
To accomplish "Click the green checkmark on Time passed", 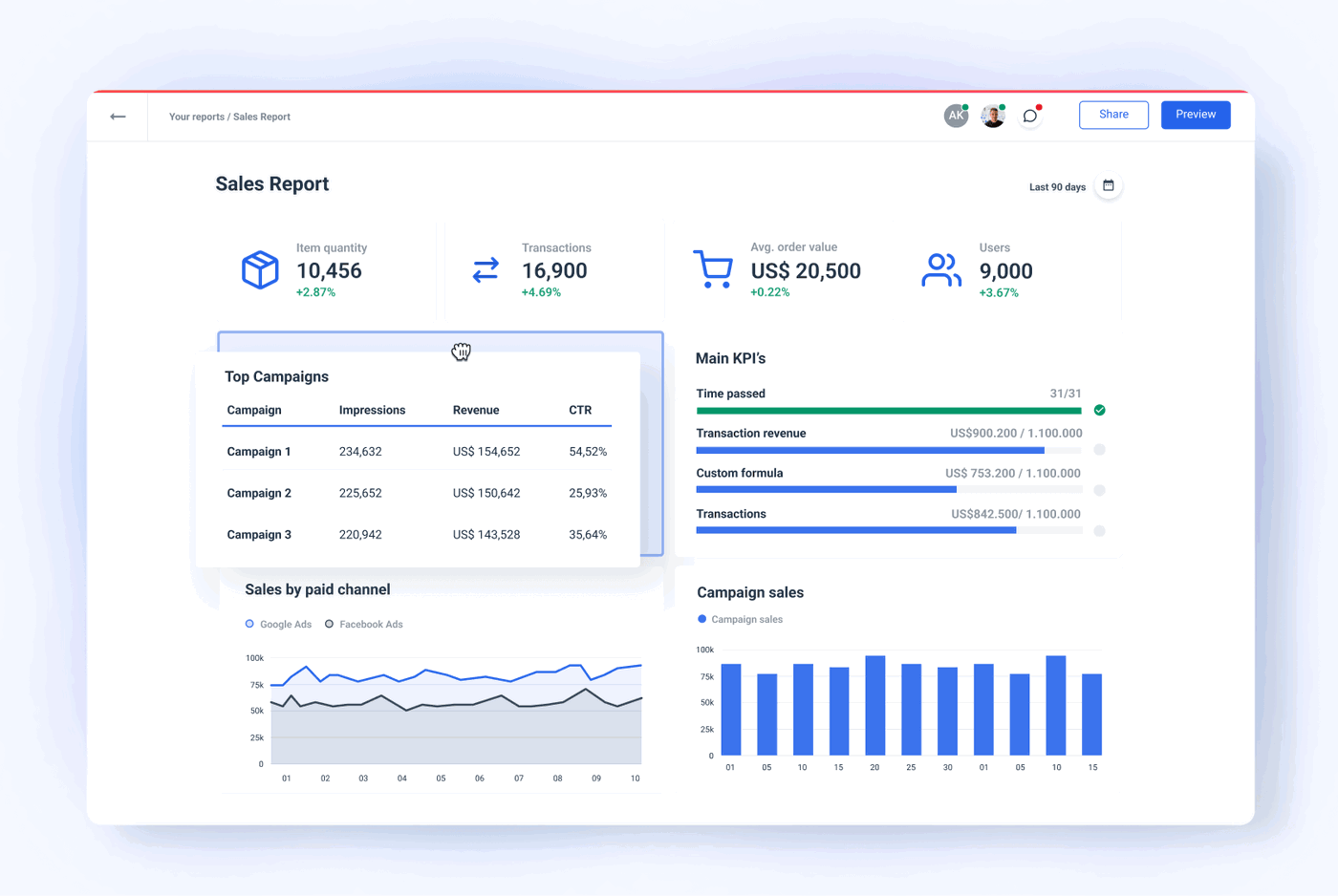I will (x=1099, y=410).
